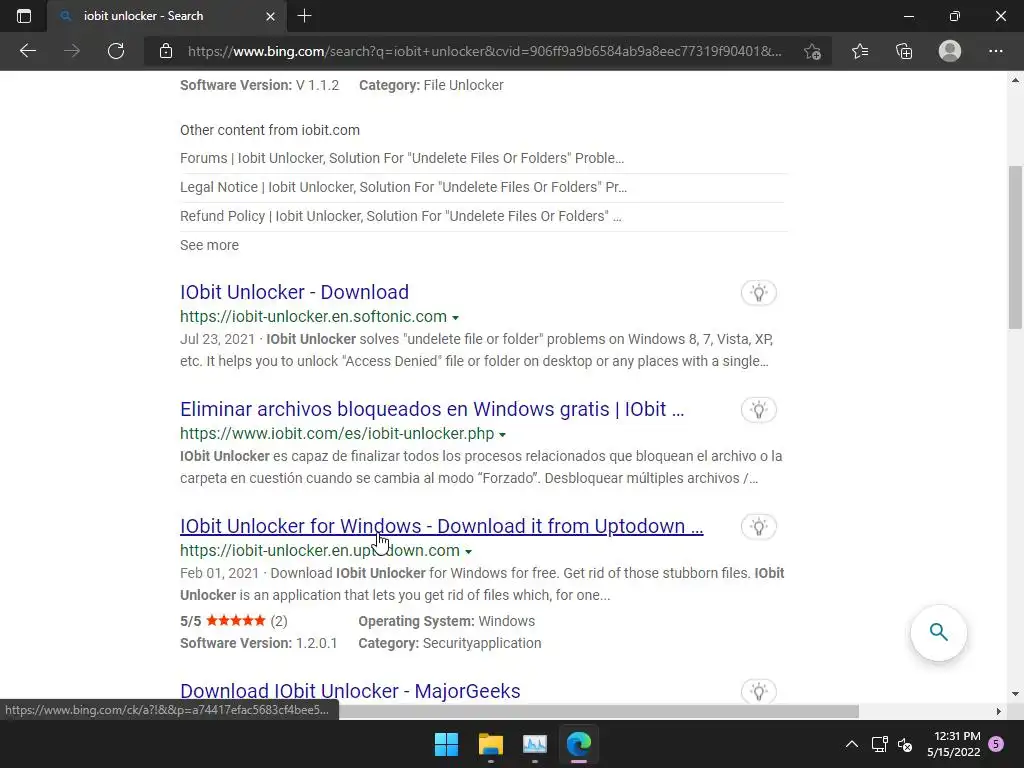Open the resource monitor taskbar app

coord(535,744)
